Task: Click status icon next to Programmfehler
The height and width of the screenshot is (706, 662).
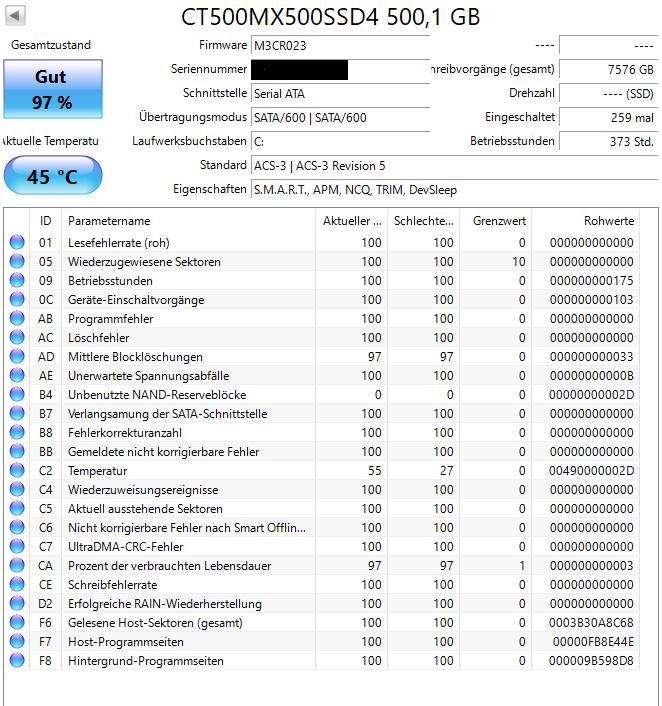Action: pos(17,318)
